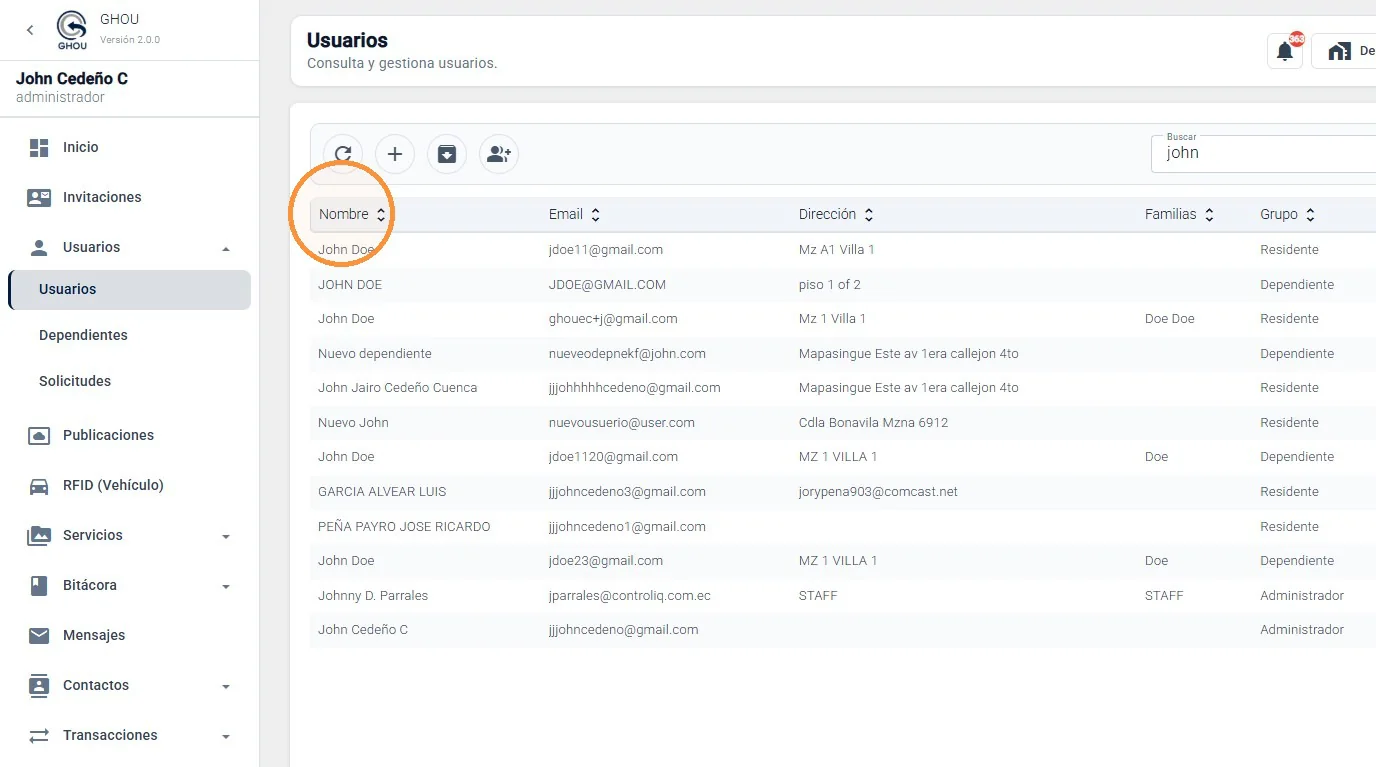Click the GHOU logo
The height and width of the screenshot is (767, 1376).
click(x=72, y=29)
